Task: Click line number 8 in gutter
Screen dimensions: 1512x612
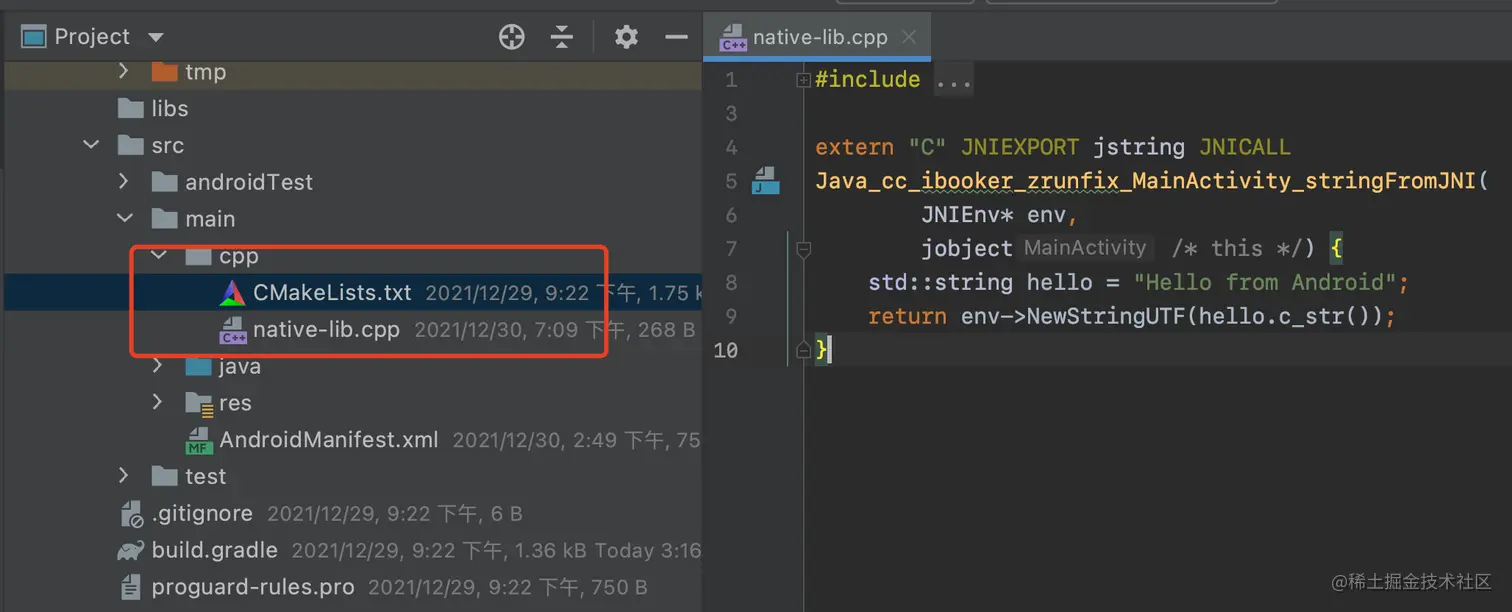Action: click(x=730, y=283)
